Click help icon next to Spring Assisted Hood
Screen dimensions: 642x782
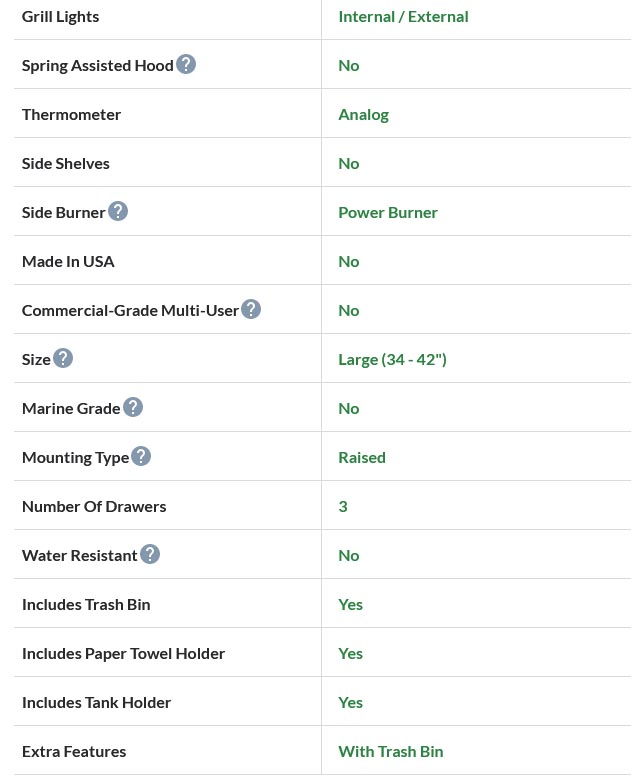186,64
